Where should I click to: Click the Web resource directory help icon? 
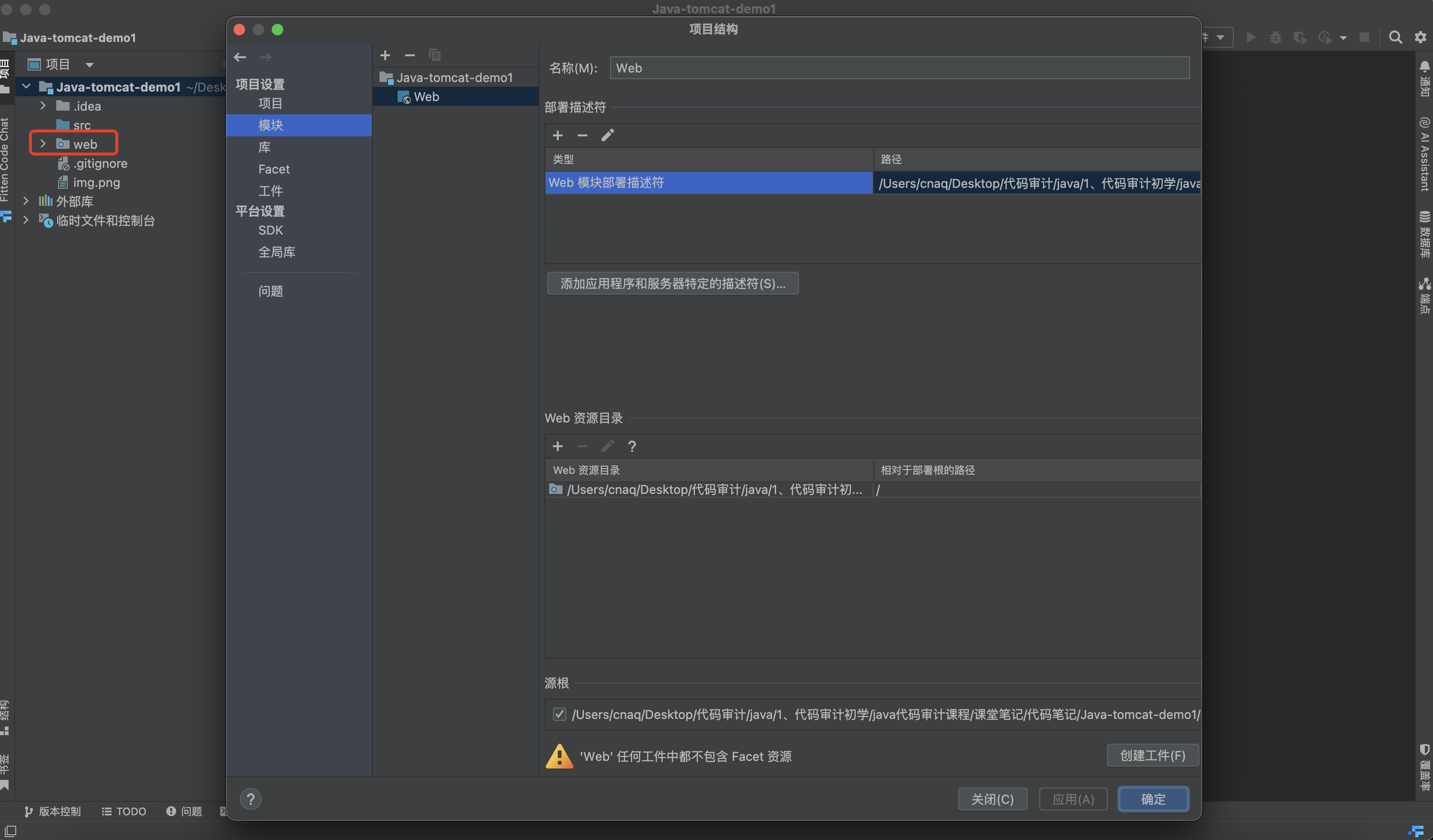[x=632, y=446]
